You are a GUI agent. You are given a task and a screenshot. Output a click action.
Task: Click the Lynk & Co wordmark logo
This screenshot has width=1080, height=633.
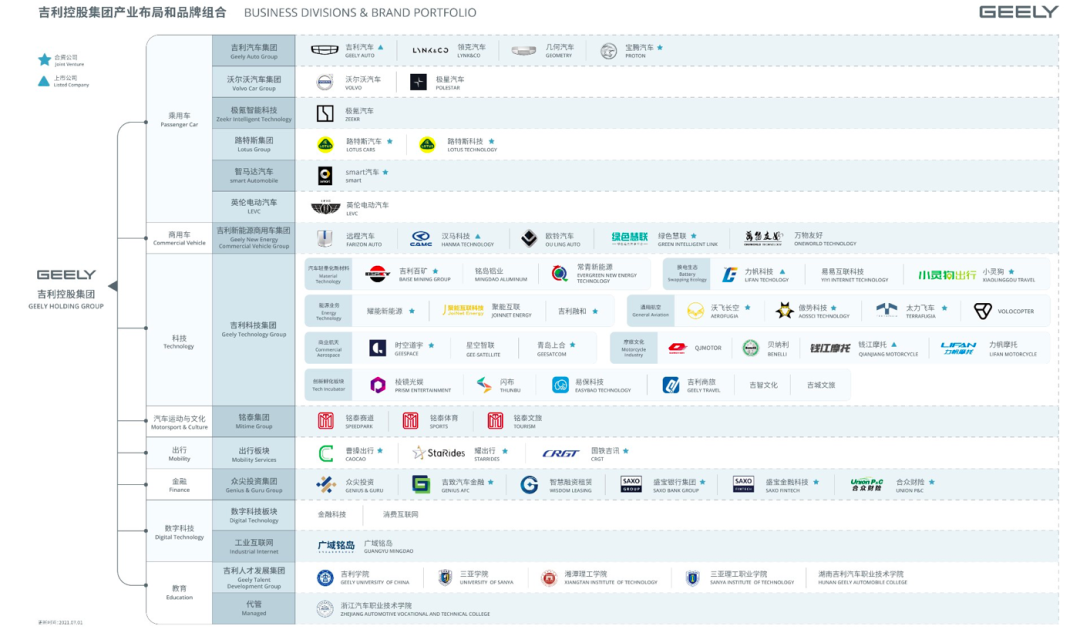point(430,50)
